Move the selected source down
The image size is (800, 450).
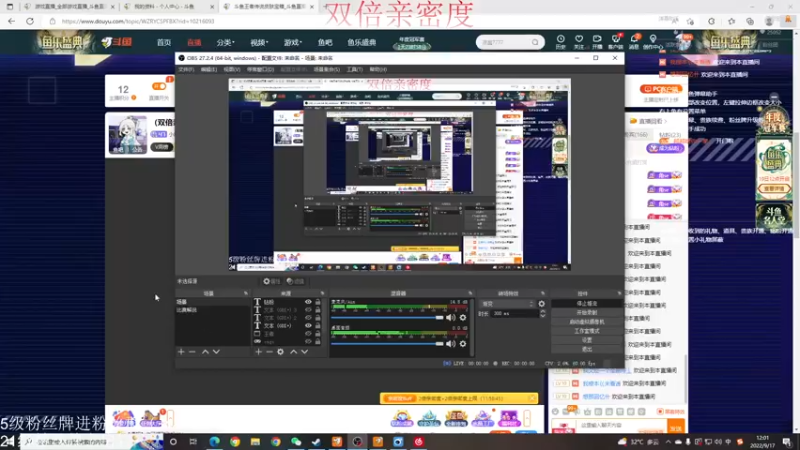[305, 352]
